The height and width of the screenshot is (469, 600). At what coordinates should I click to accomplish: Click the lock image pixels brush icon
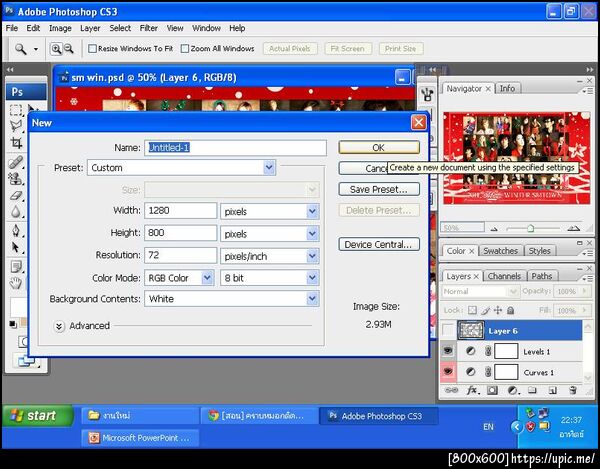coord(486,310)
